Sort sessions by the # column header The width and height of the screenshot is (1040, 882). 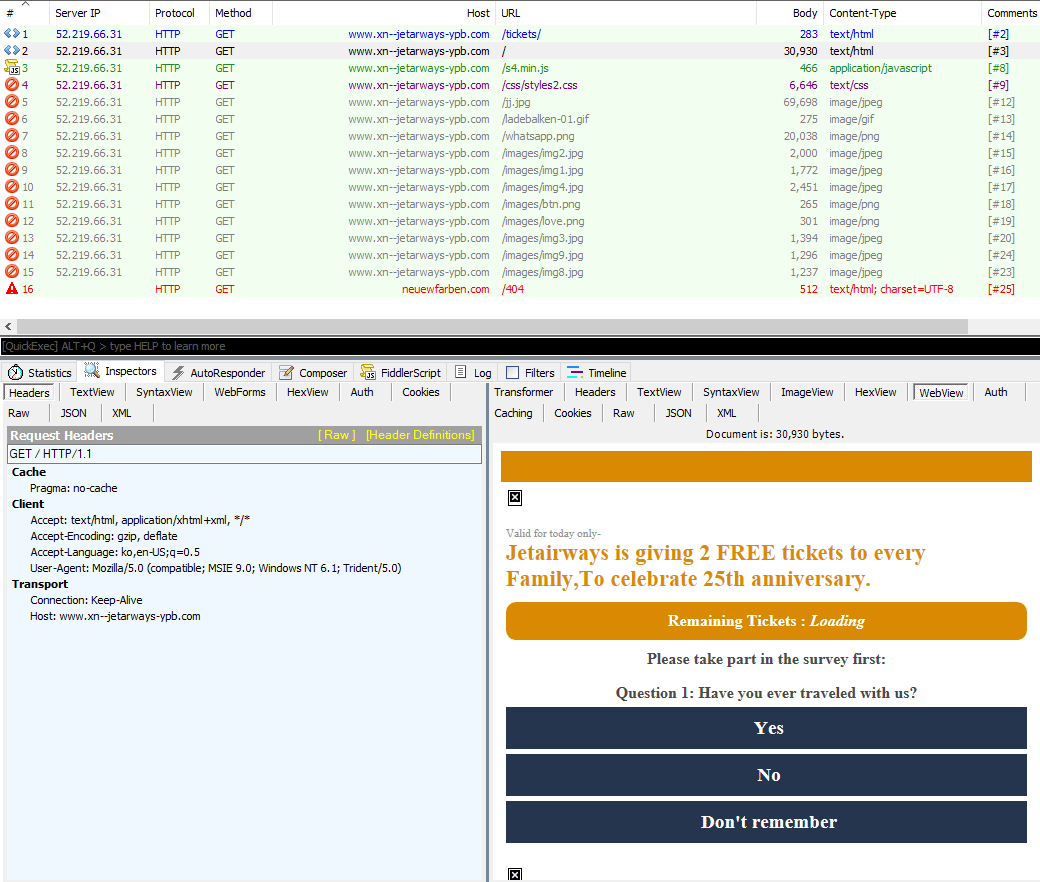pyautogui.click(x=10, y=13)
